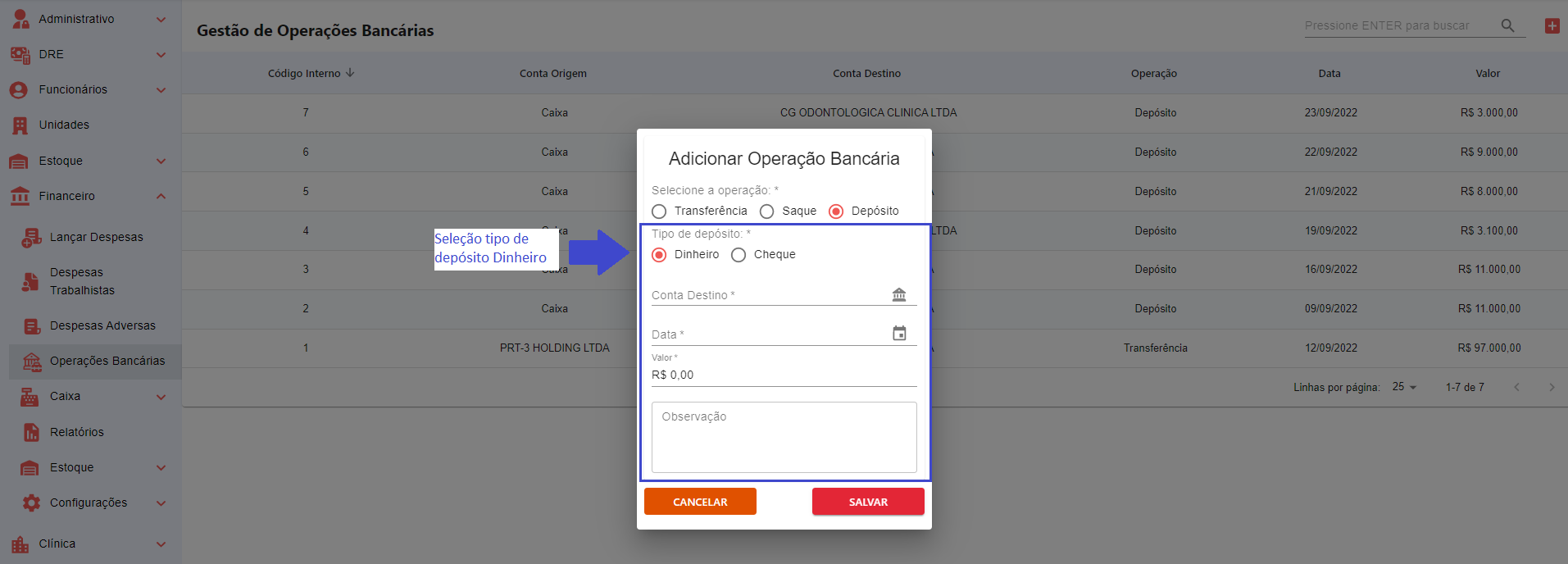The width and height of the screenshot is (1568, 564).
Task: Click the bank icon in Conta Destino field
Action: coord(899,294)
